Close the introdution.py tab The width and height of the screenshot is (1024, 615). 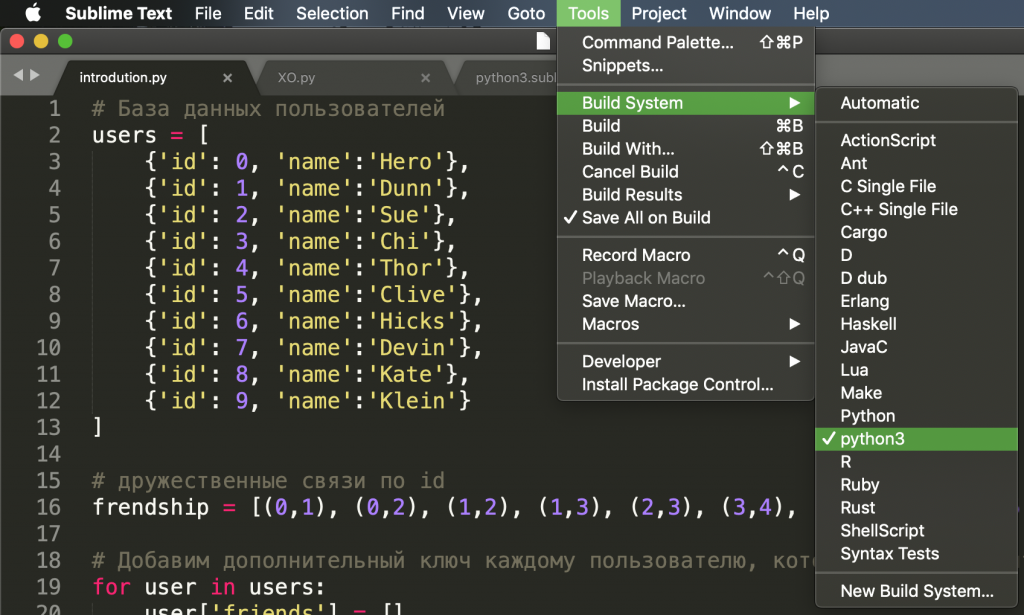pos(228,77)
